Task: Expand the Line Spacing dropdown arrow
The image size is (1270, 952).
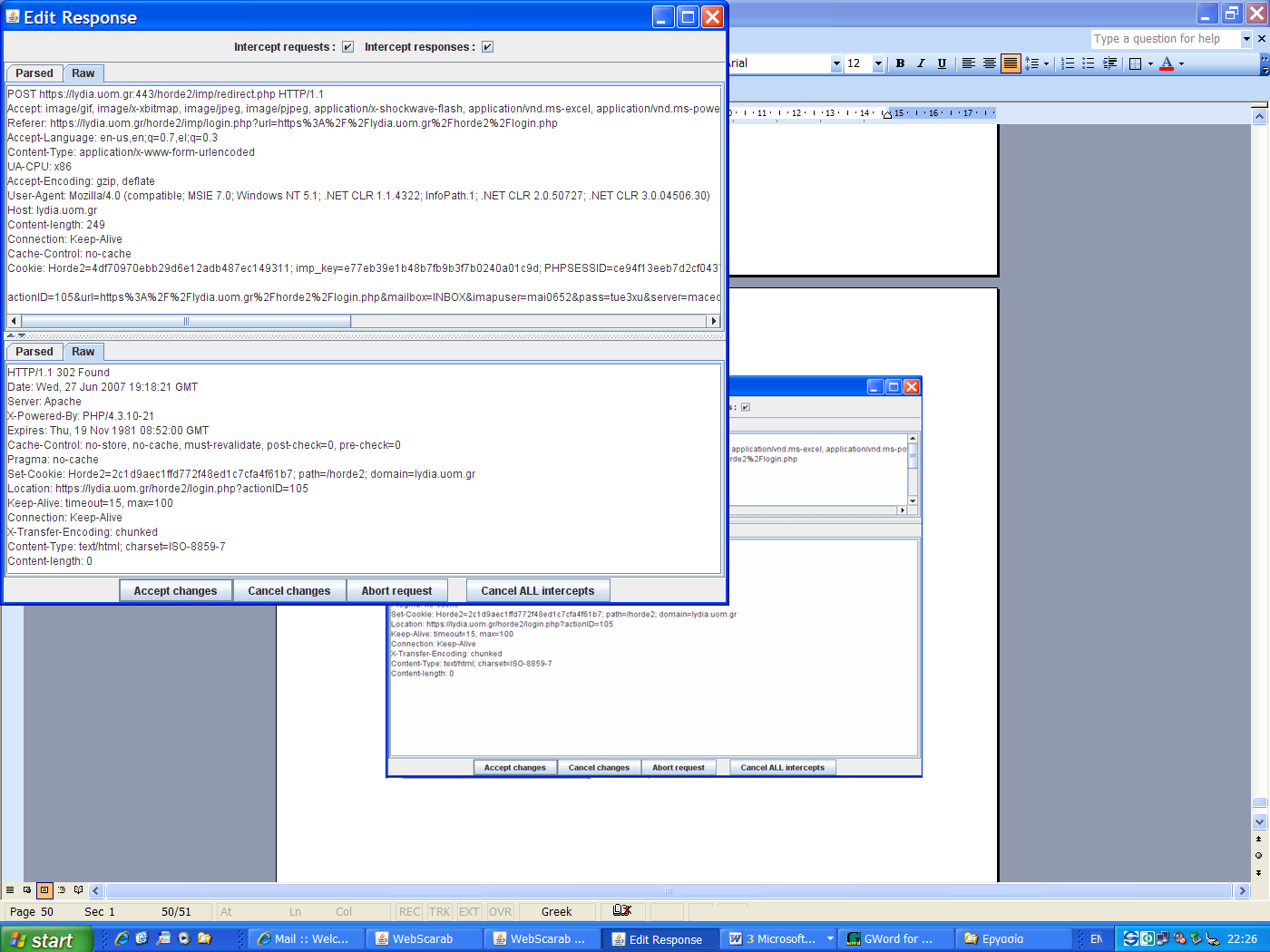Action: (1046, 63)
